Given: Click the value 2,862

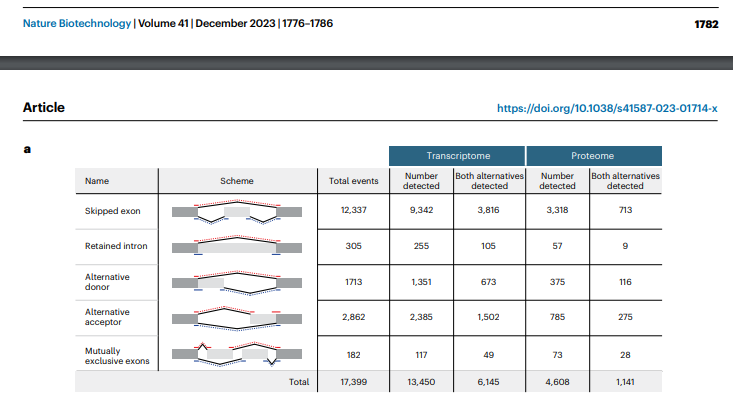Looking at the screenshot, I should 353,317.
